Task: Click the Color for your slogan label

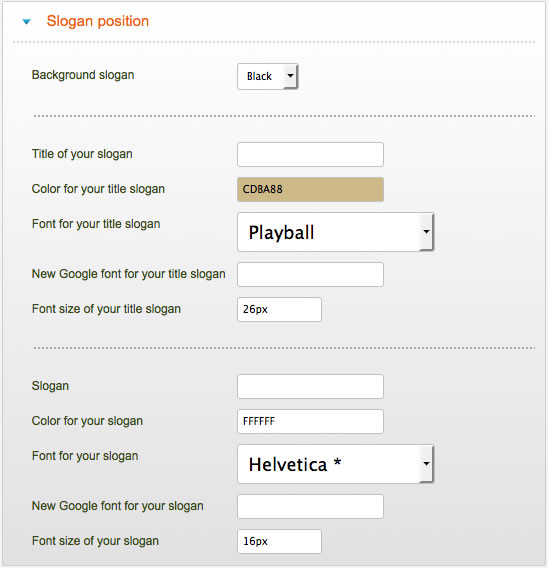Action: [x=87, y=421]
